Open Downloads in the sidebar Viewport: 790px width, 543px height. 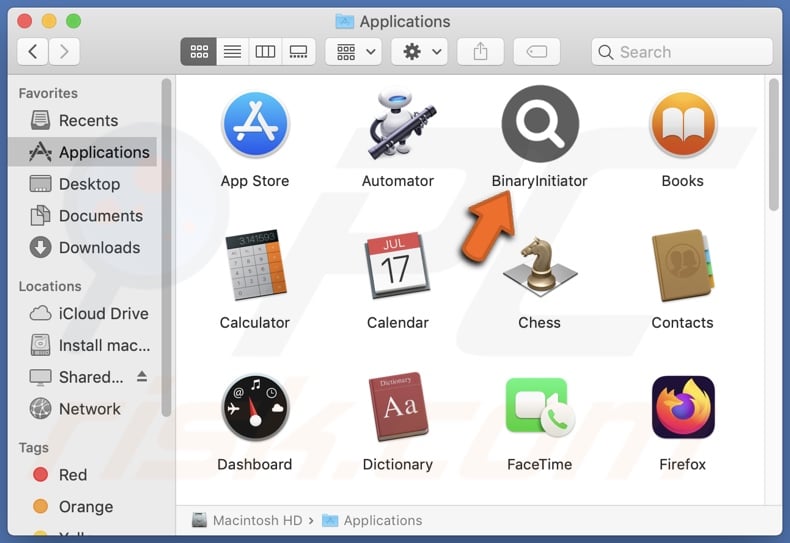pos(83,247)
